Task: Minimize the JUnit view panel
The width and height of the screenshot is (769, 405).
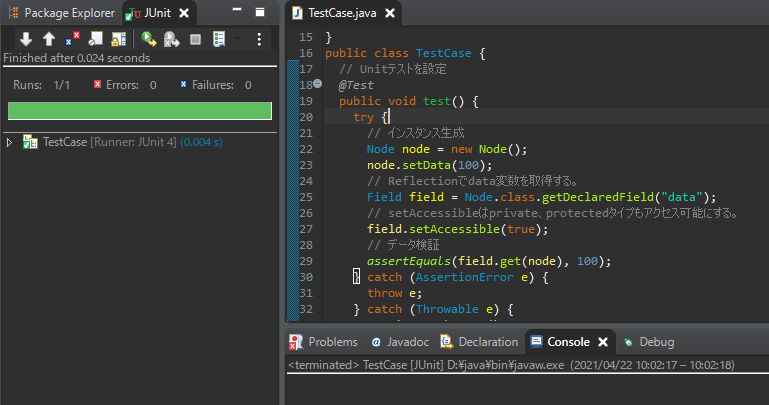Action: pos(237,10)
